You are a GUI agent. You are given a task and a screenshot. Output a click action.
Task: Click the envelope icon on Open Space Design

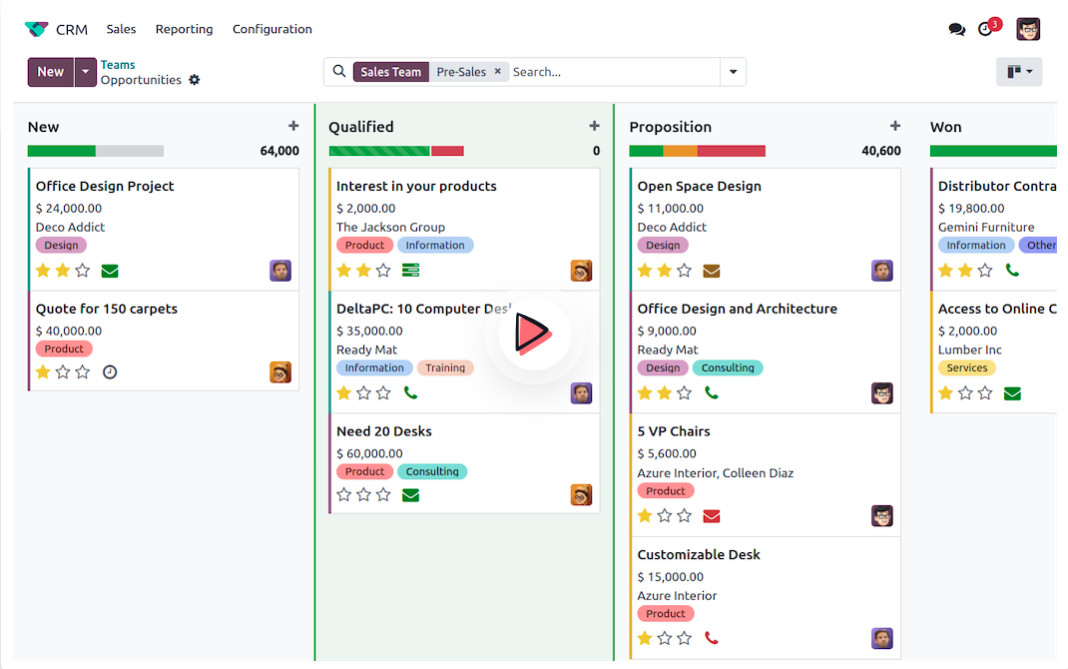click(711, 271)
